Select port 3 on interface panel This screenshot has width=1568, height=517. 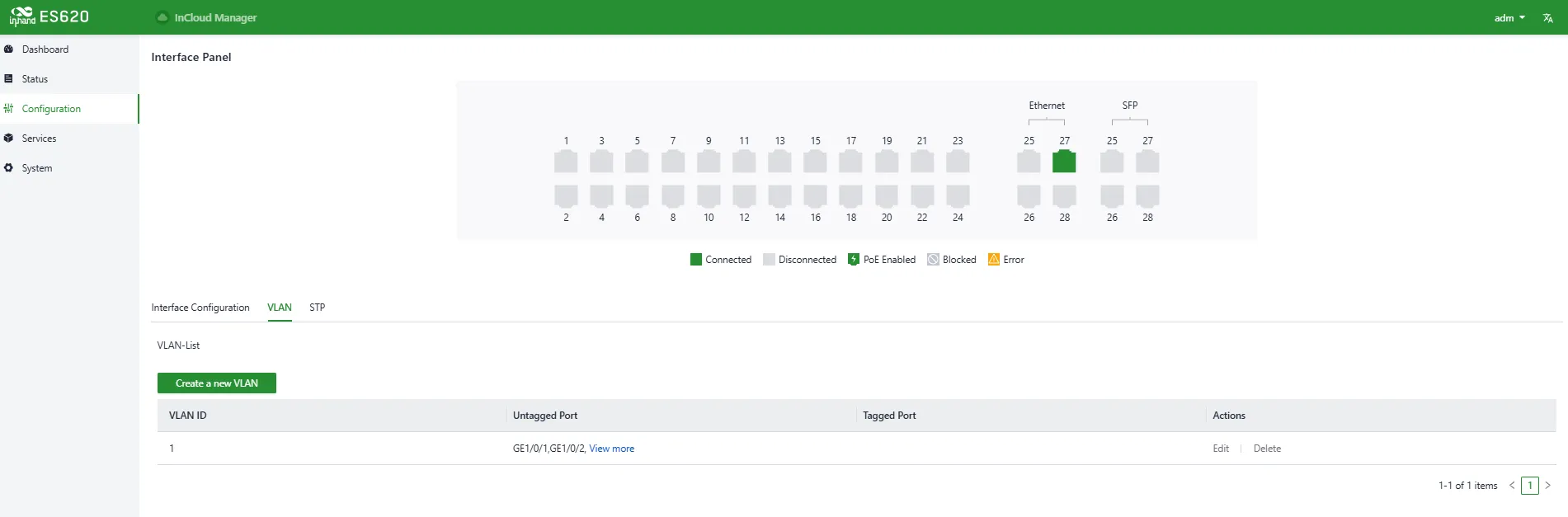(601, 162)
